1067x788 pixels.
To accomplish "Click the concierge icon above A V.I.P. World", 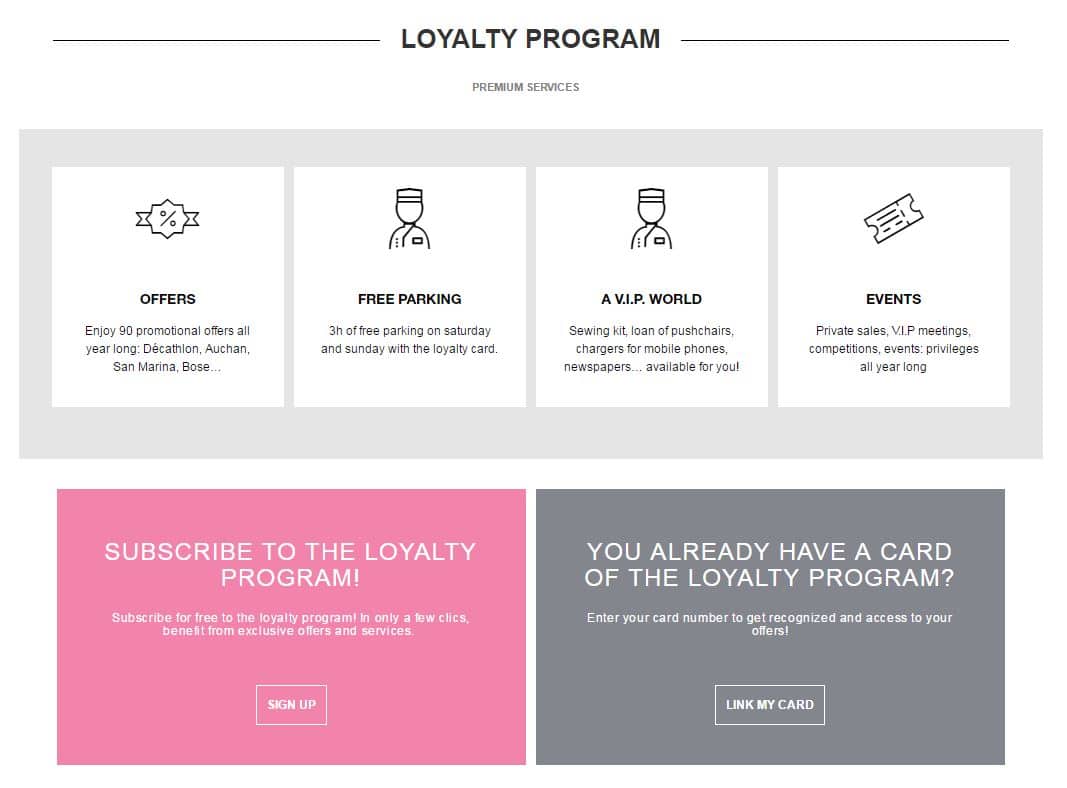I will pyautogui.click(x=651, y=218).
